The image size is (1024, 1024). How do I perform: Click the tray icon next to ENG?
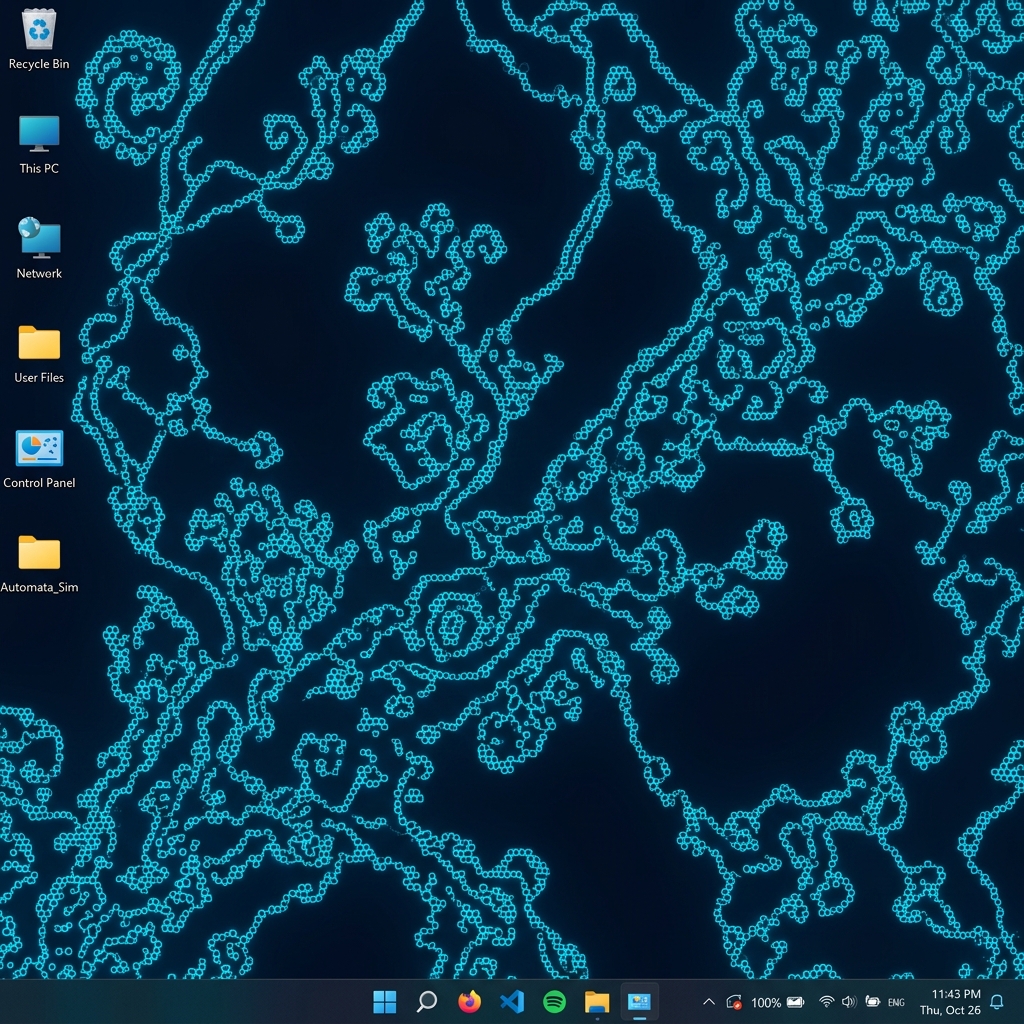pos(872,1002)
